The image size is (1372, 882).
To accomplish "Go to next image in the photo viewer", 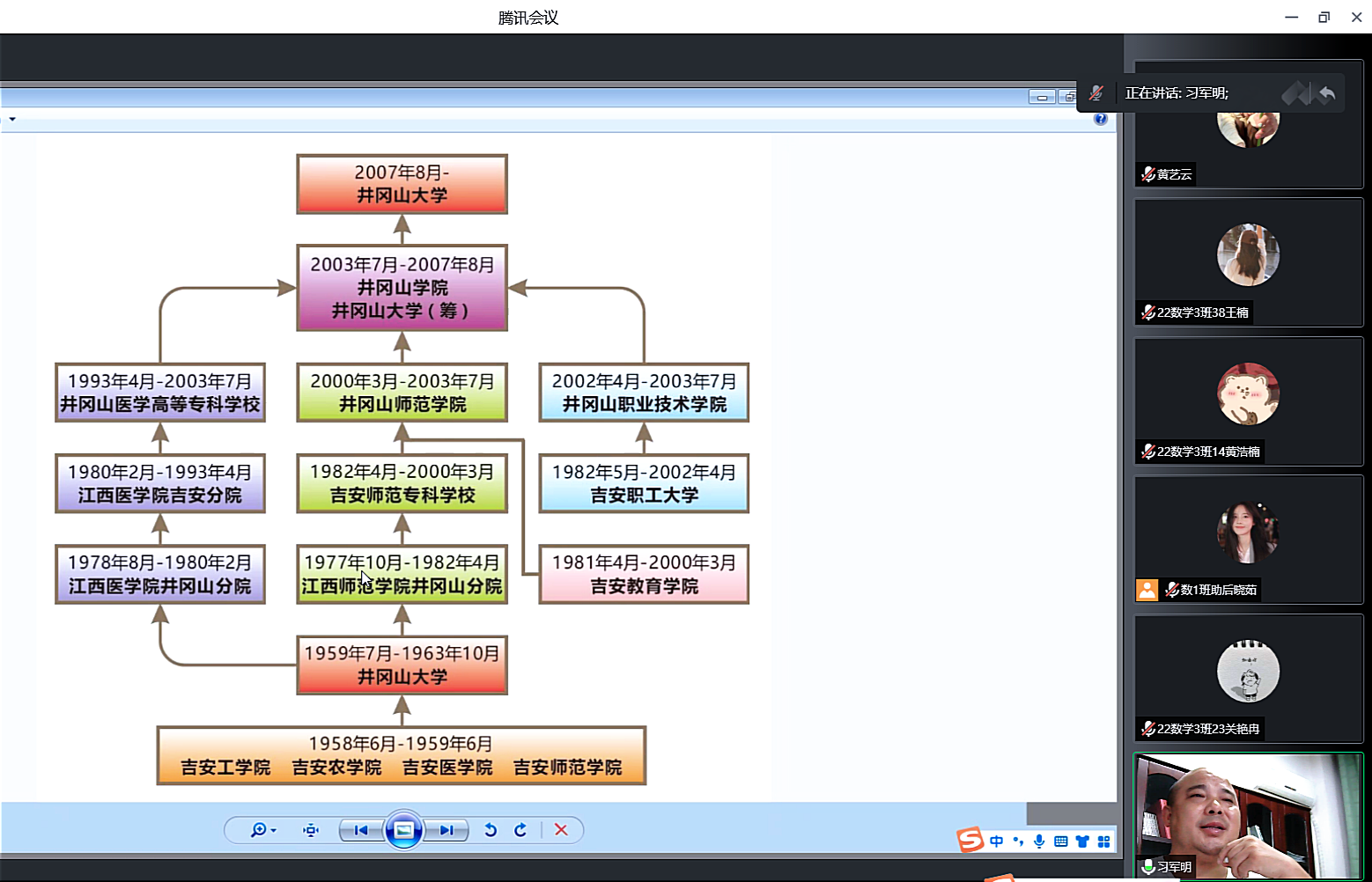I will pyautogui.click(x=447, y=830).
